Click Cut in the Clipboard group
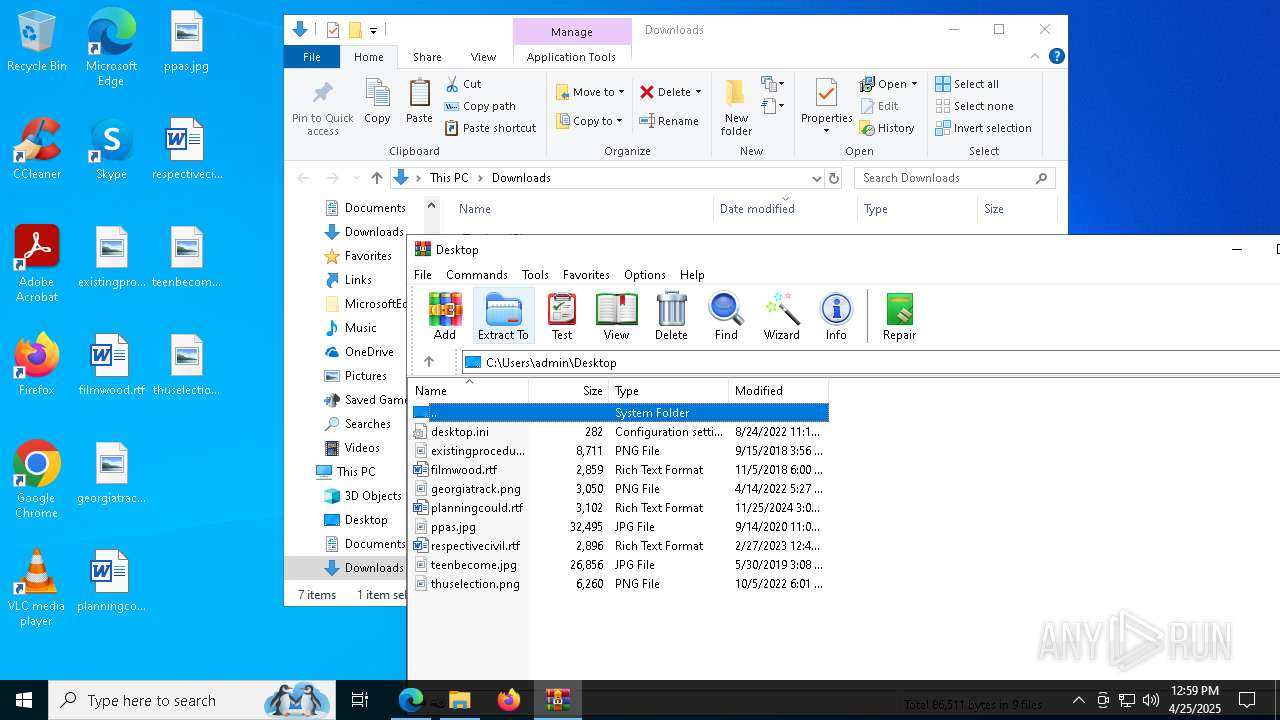The width and height of the screenshot is (1280, 720). [463, 84]
